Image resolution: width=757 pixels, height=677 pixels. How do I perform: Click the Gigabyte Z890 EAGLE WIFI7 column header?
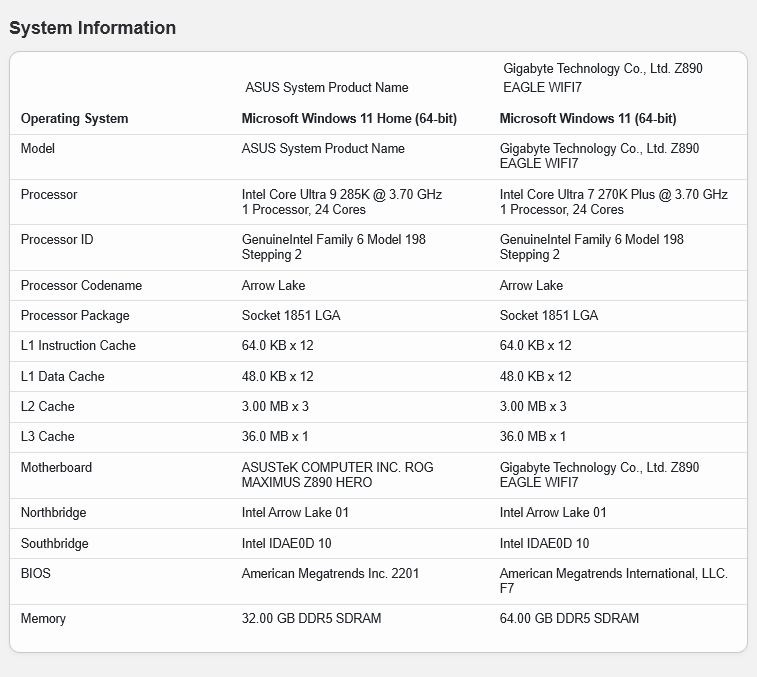pyautogui.click(x=602, y=78)
